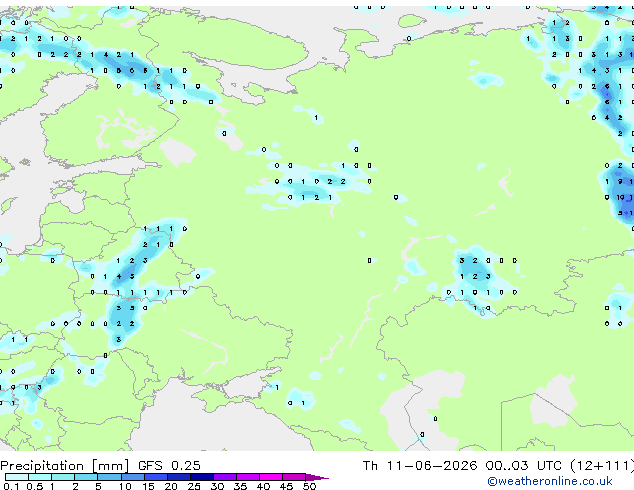Click the '00..03 UTC' time label

click(524, 465)
